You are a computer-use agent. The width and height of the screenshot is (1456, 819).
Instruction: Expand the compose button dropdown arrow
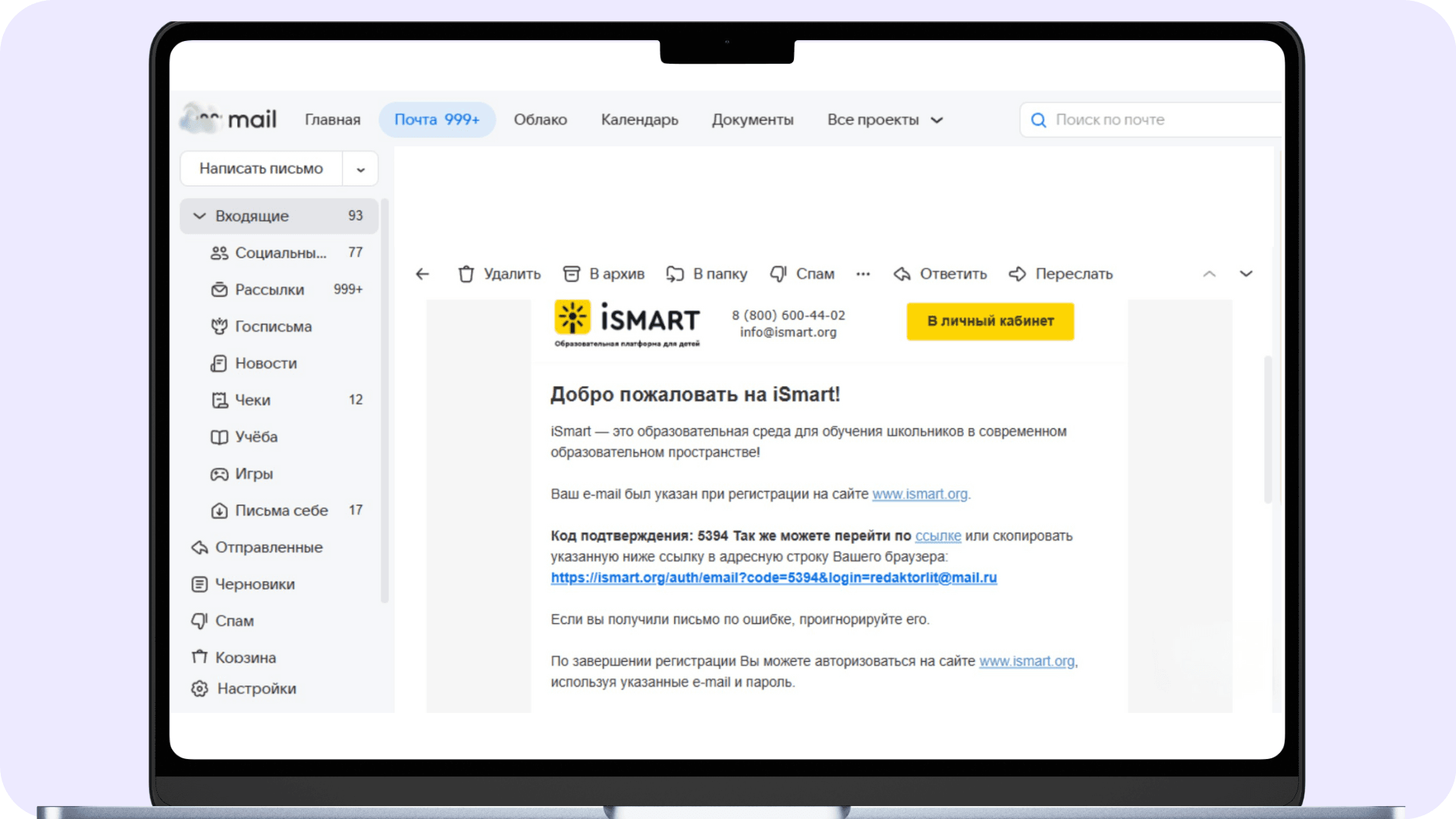[361, 169]
